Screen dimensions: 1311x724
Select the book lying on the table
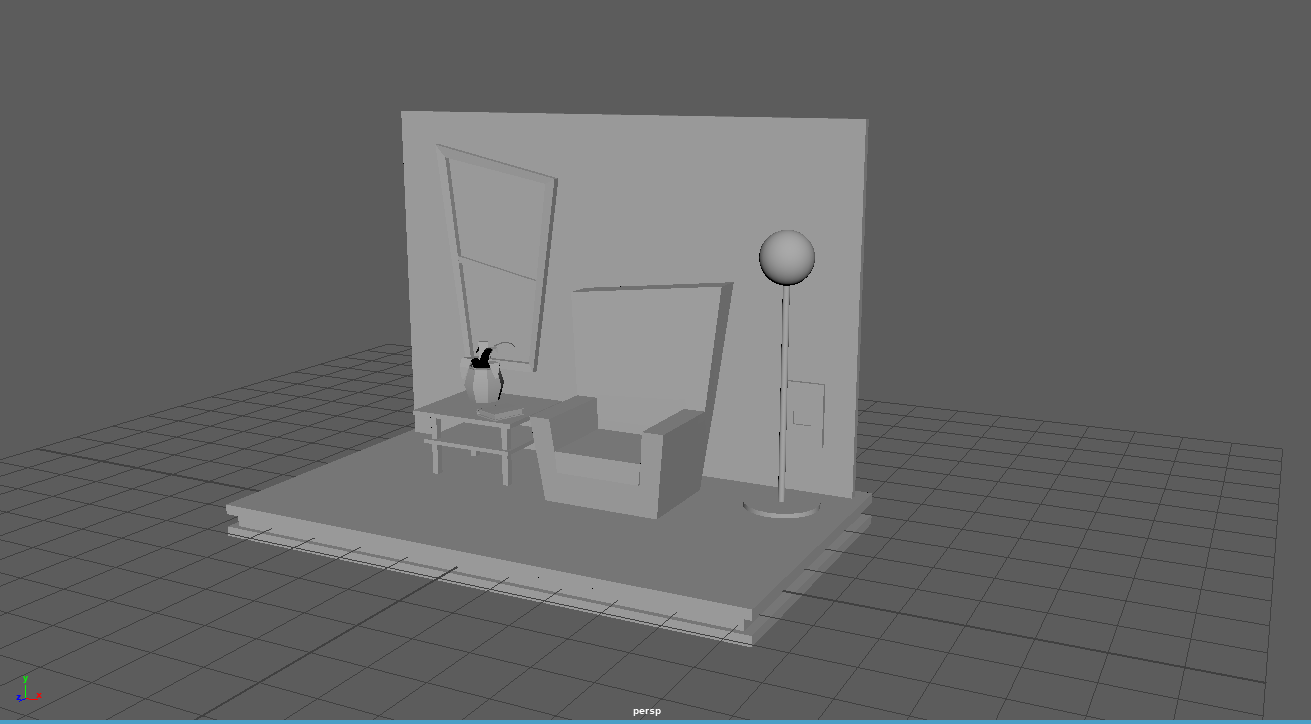[500, 413]
